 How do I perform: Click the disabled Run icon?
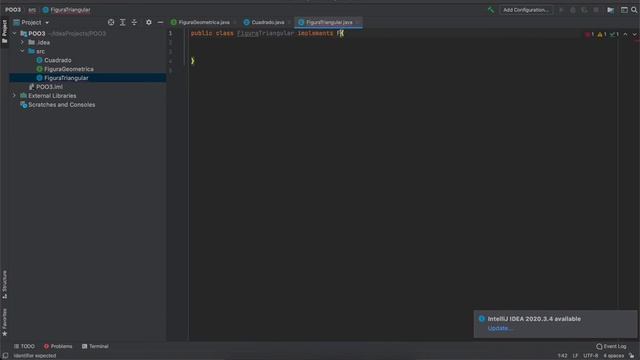[561, 10]
